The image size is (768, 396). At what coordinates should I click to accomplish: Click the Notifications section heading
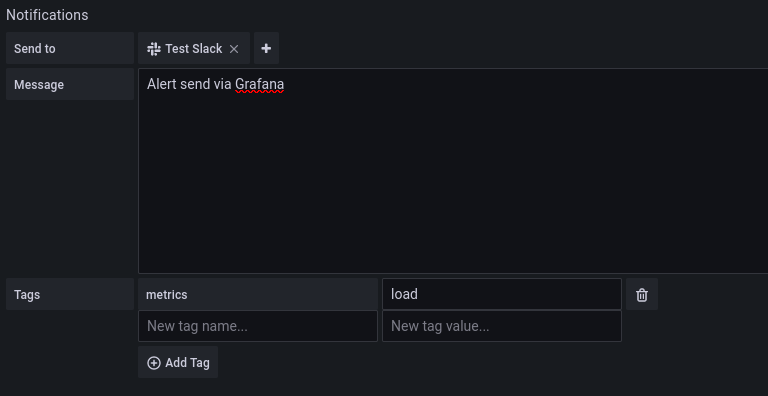click(47, 15)
